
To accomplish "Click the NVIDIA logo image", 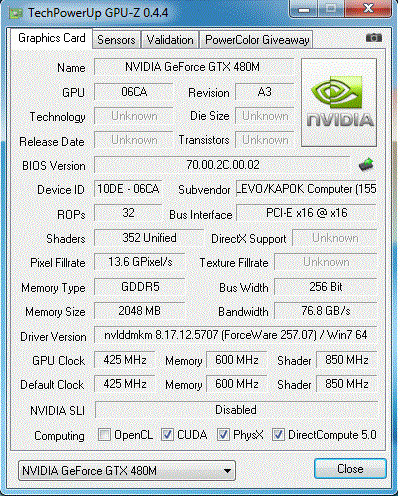I will pos(339,103).
